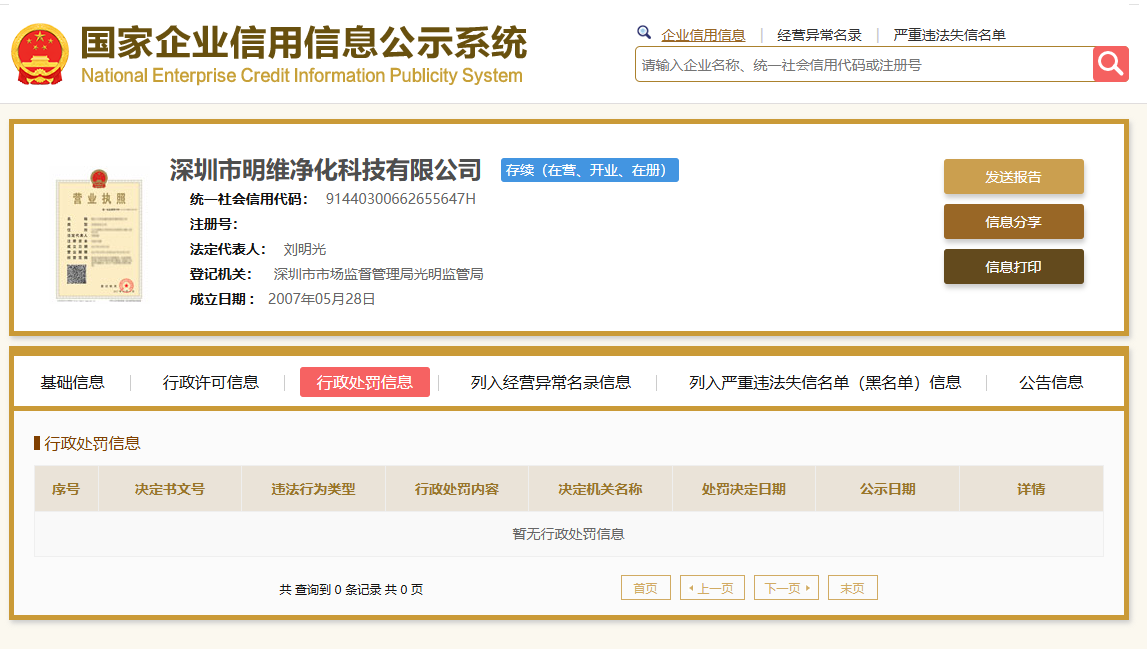Click the company name 深圳市明维净化科技有限公司
1147x649 pixels.
326,170
